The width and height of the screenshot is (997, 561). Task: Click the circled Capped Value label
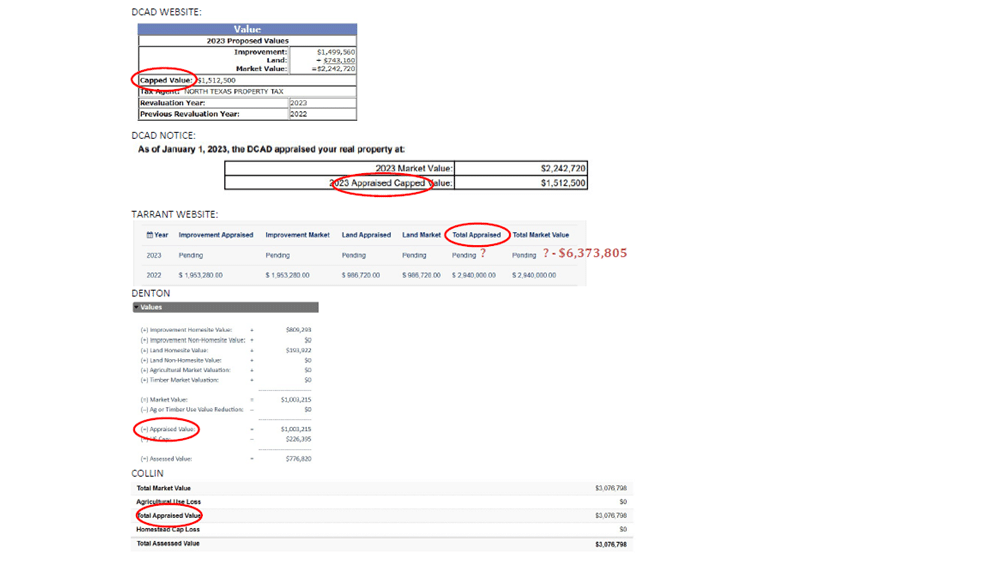click(166, 80)
